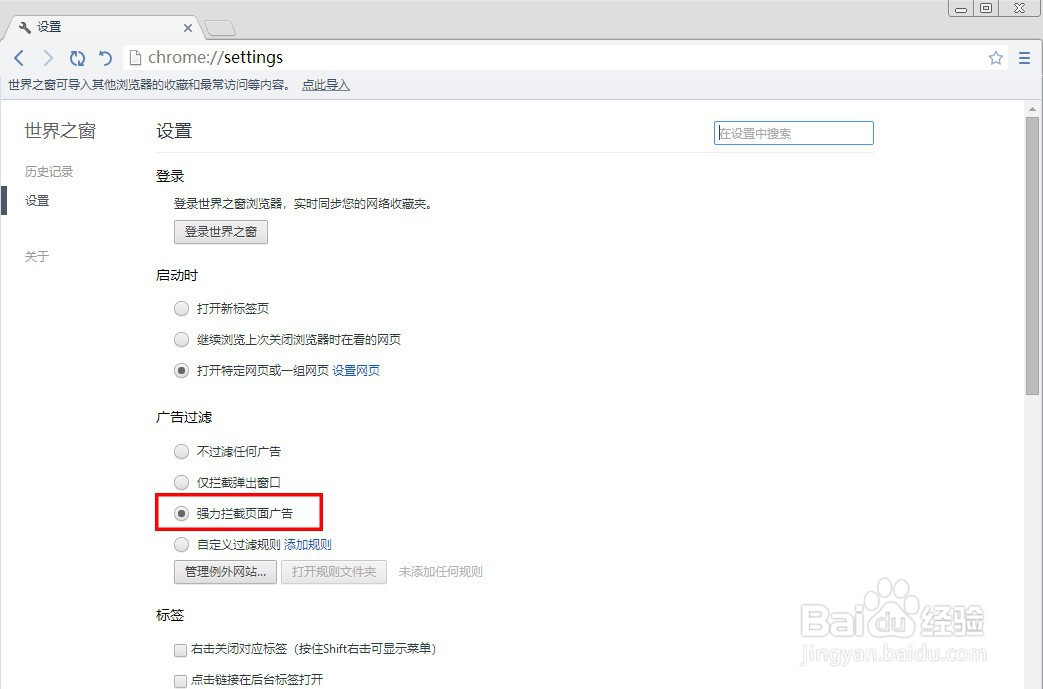Image resolution: width=1043 pixels, height=689 pixels.
Task: Click the 启动时 section heading
Action: [x=177, y=275]
